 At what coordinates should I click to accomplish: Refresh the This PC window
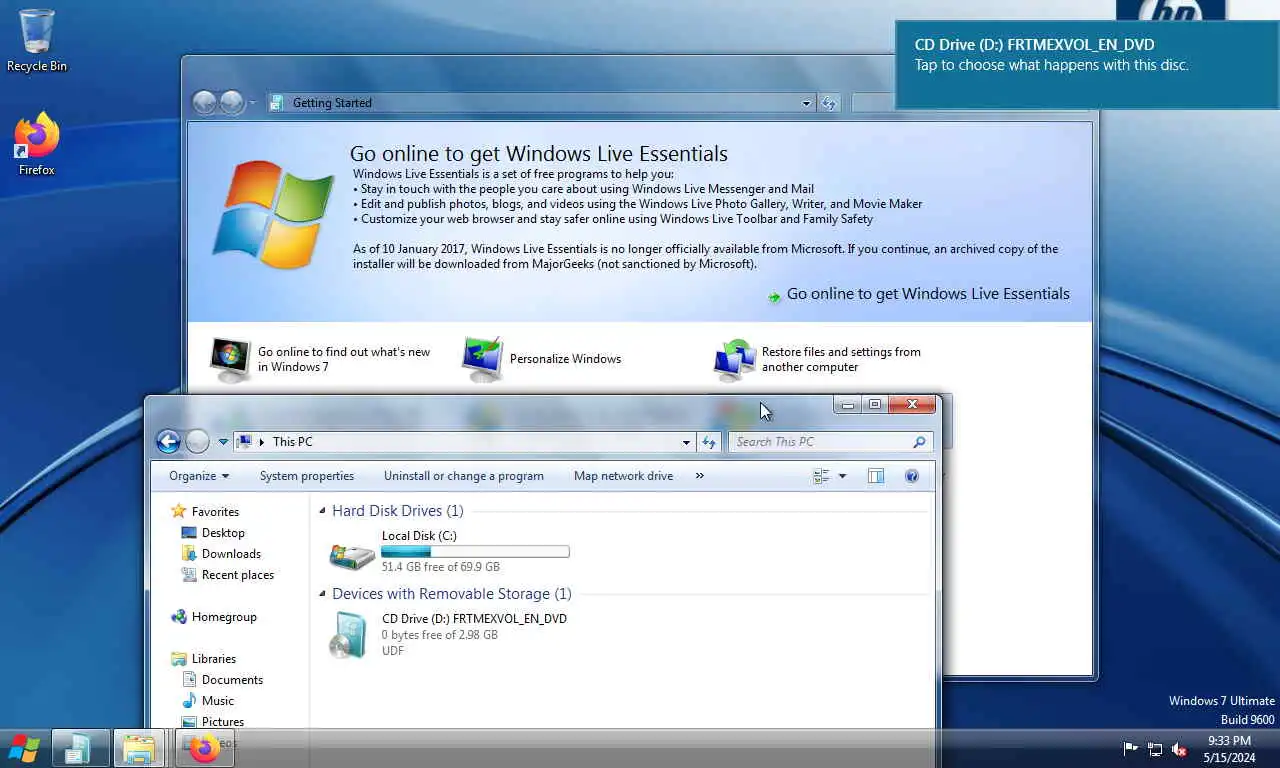[x=709, y=442]
